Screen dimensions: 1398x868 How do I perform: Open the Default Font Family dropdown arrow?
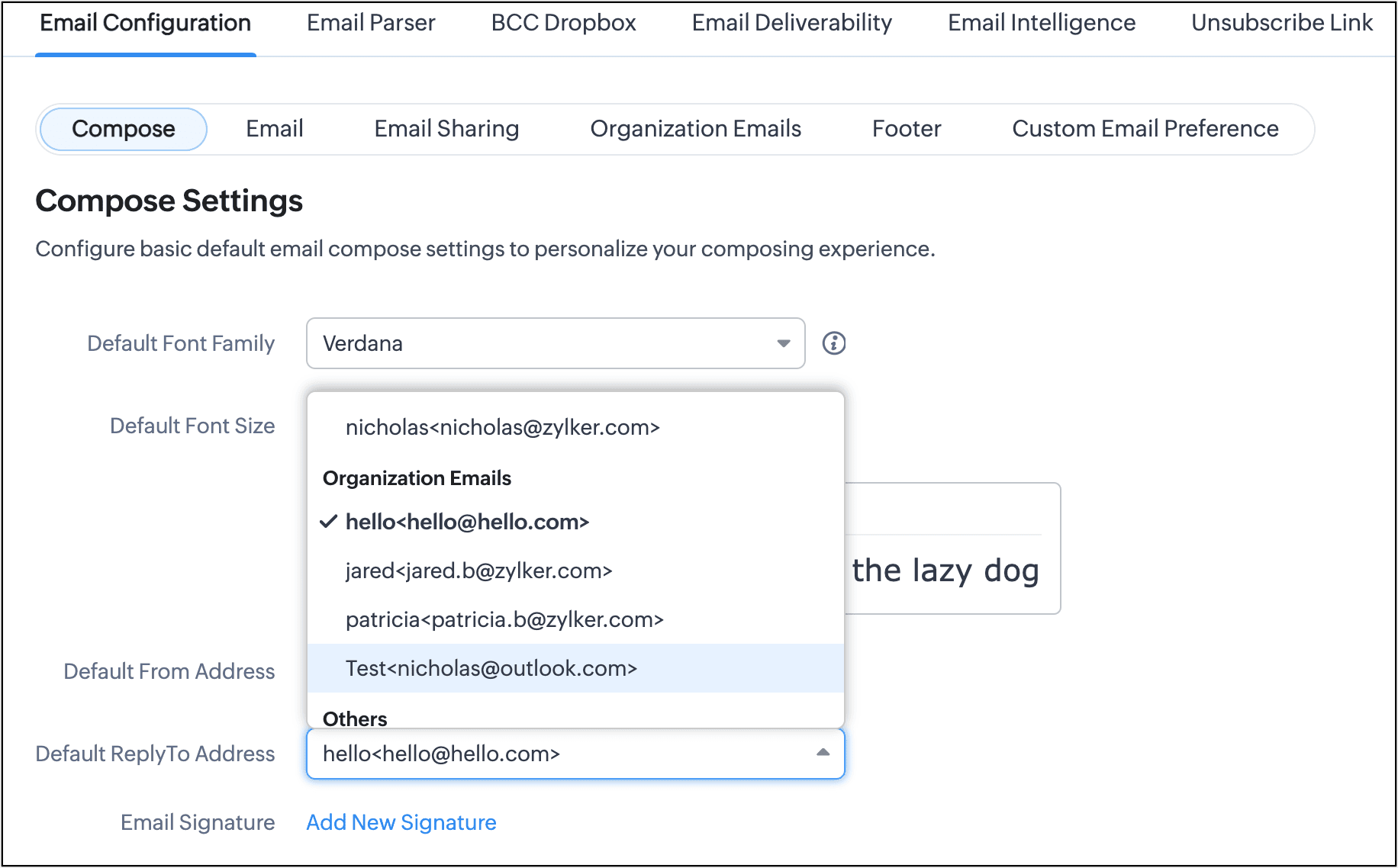783,343
